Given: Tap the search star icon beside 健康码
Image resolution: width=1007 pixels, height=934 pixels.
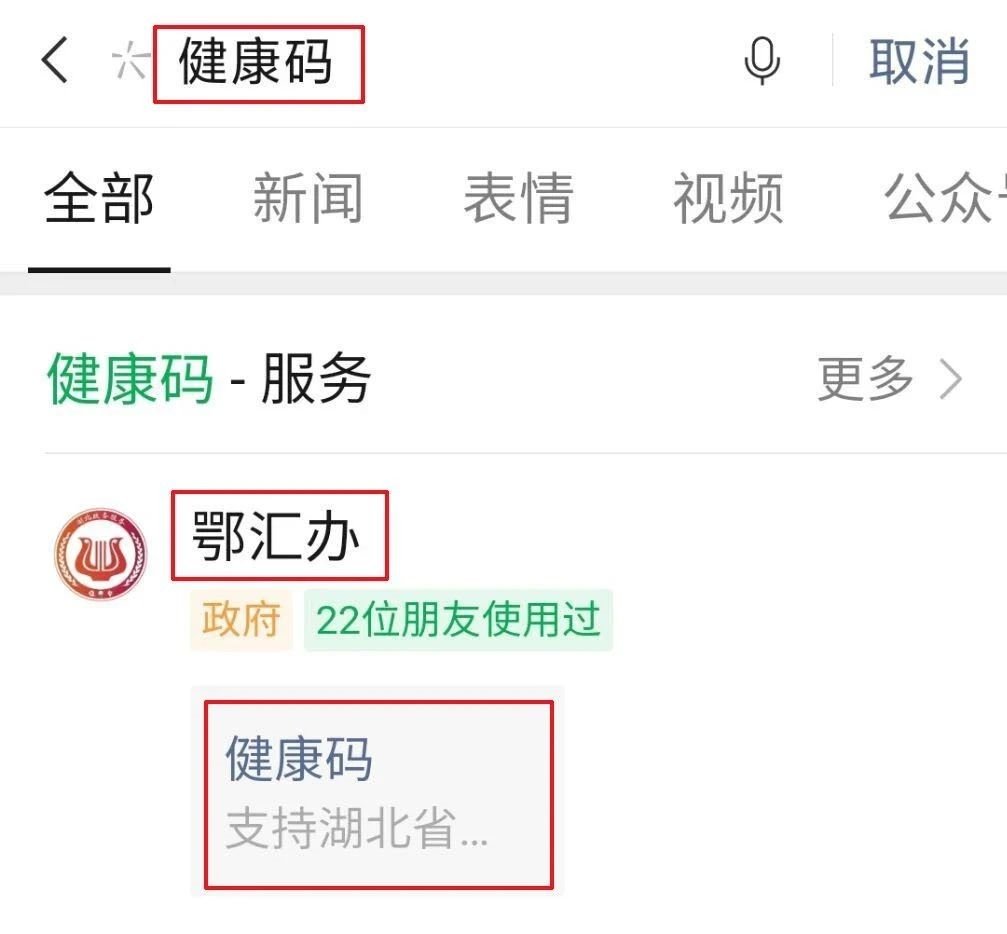Looking at the screenshot, I should click(130, 60).
